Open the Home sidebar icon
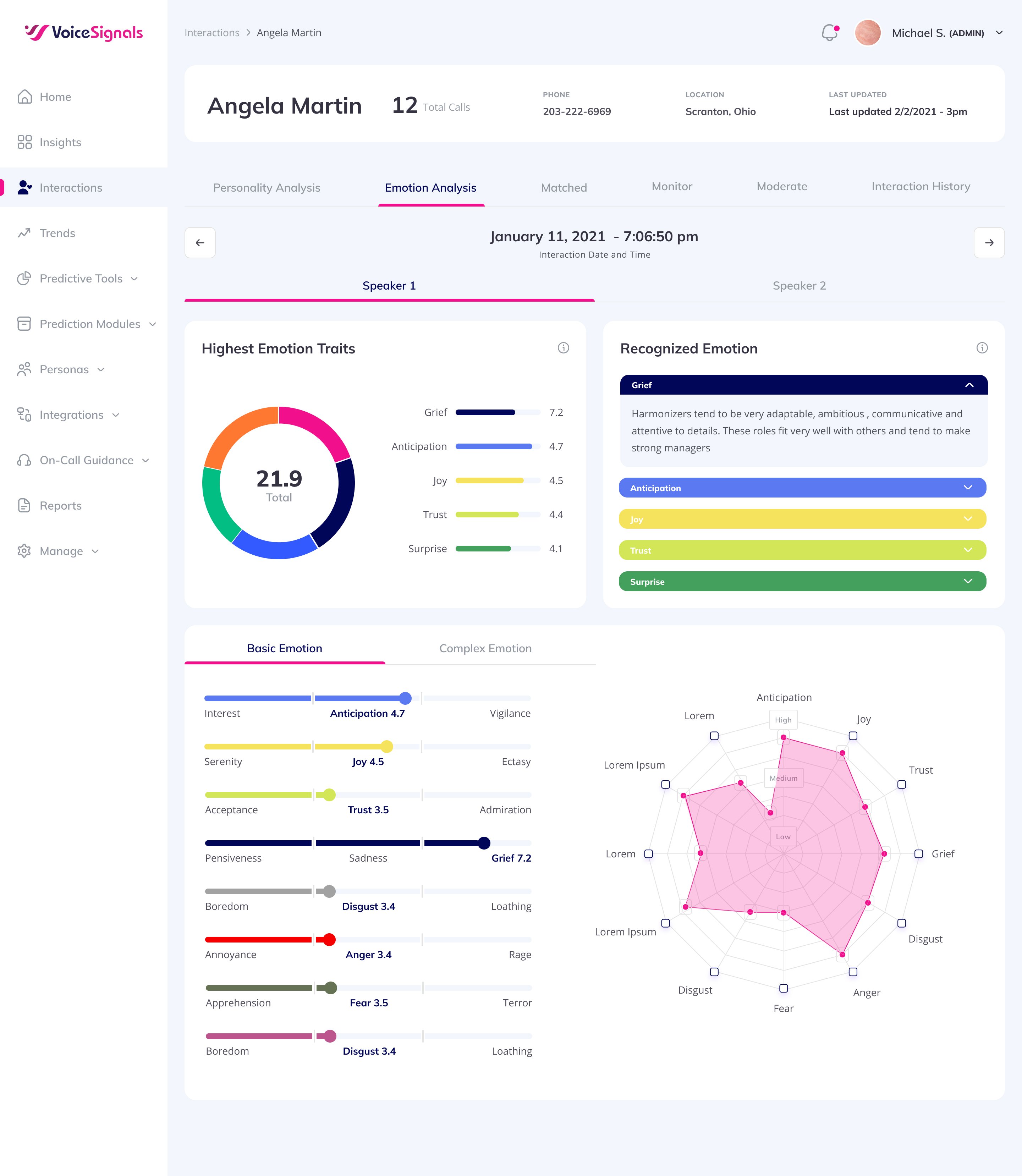Image resolution: width=1022 pixels, height=1176 pixels. 24,97
